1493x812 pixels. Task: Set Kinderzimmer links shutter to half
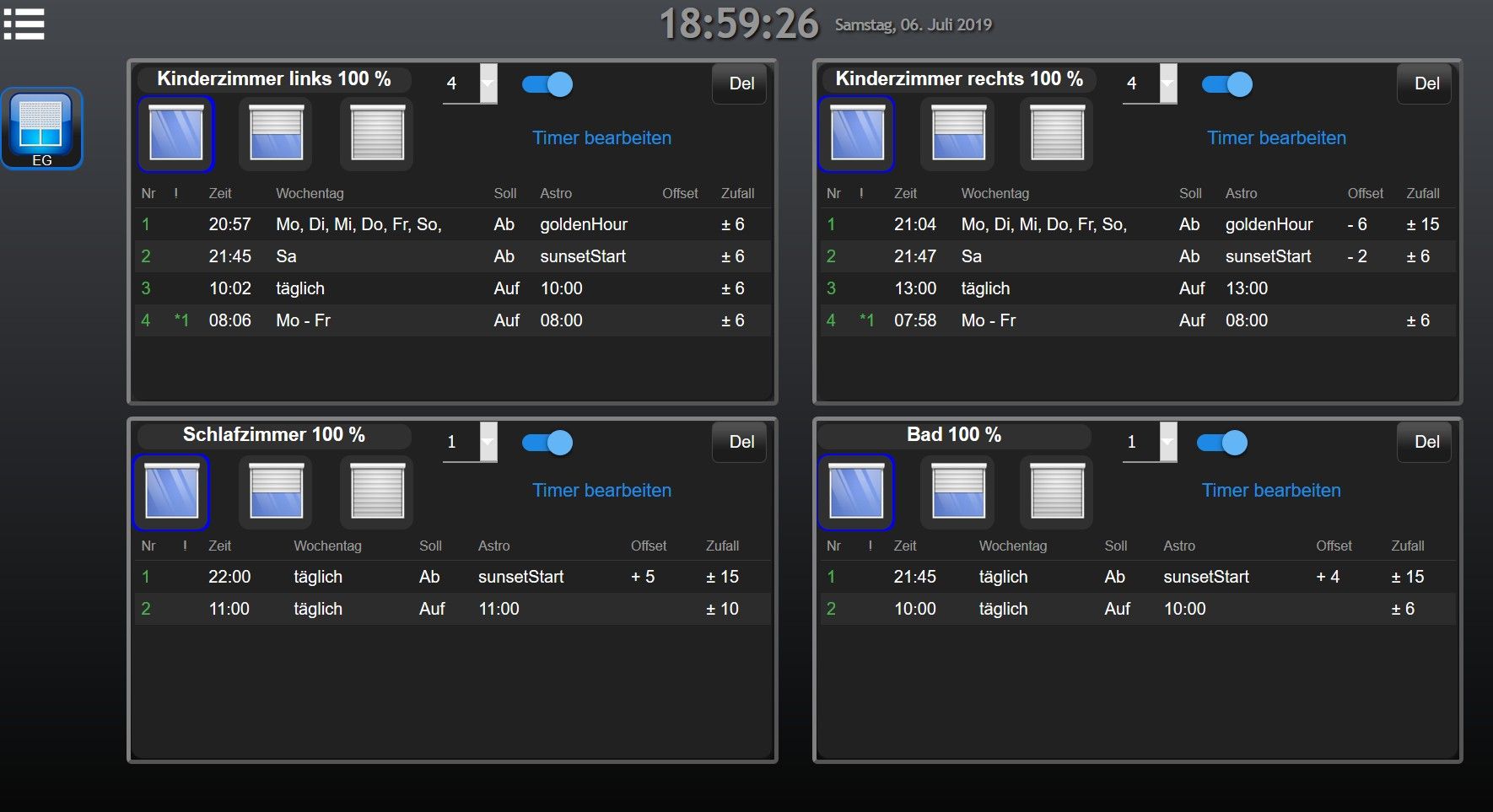click(x=276, y=134)
